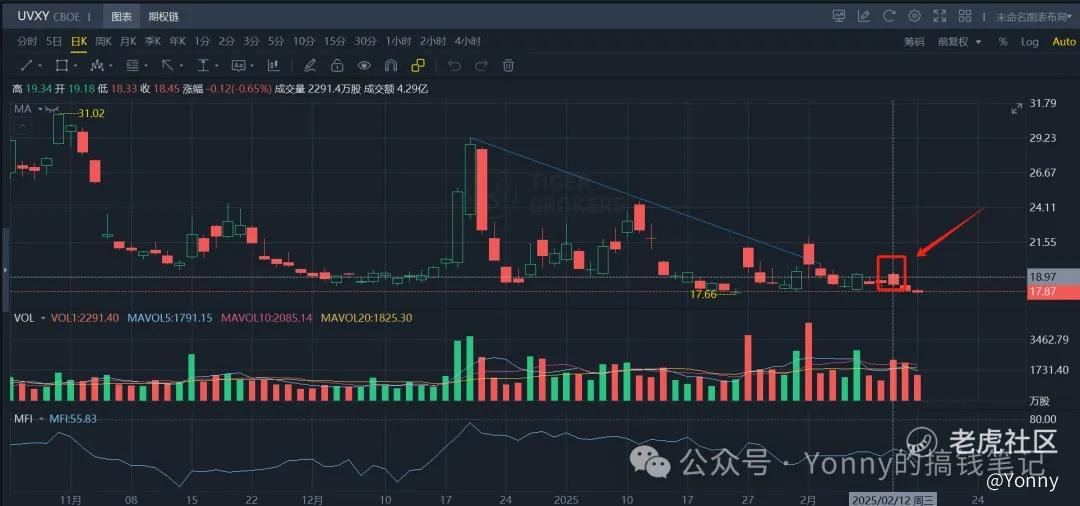Screen dimensions: 1080x506
Task: Select the 30分 timeframe
Action: coord(366,41)
